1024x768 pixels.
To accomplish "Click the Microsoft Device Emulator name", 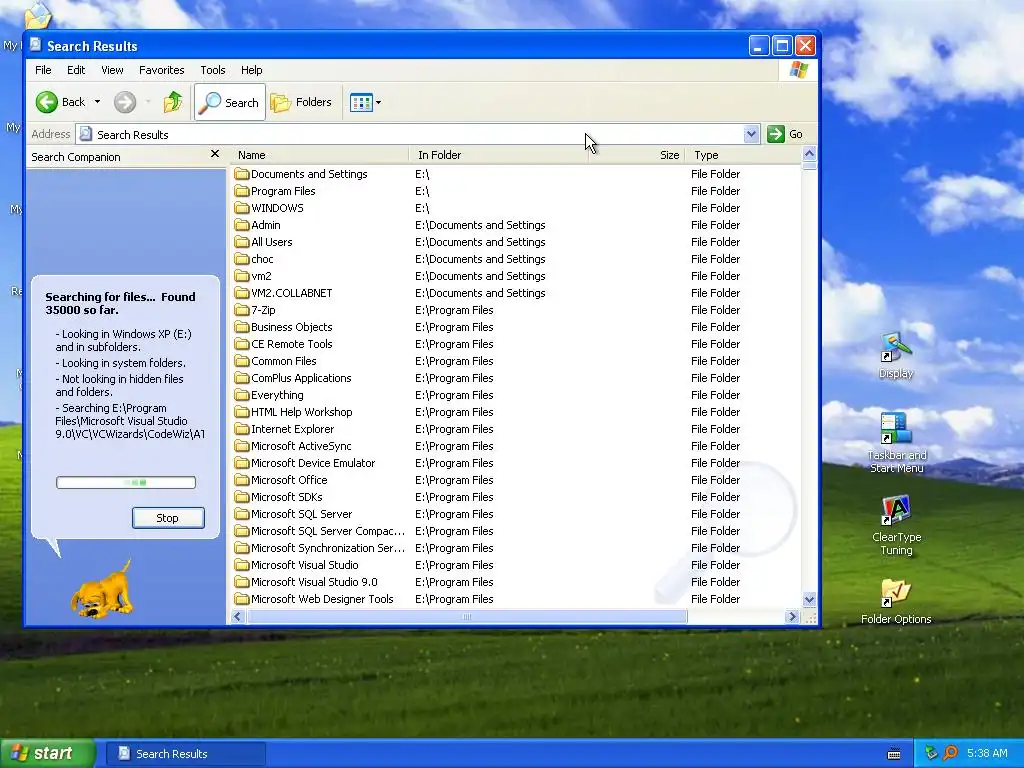I will pyautogui.click(x=313, y=463).
